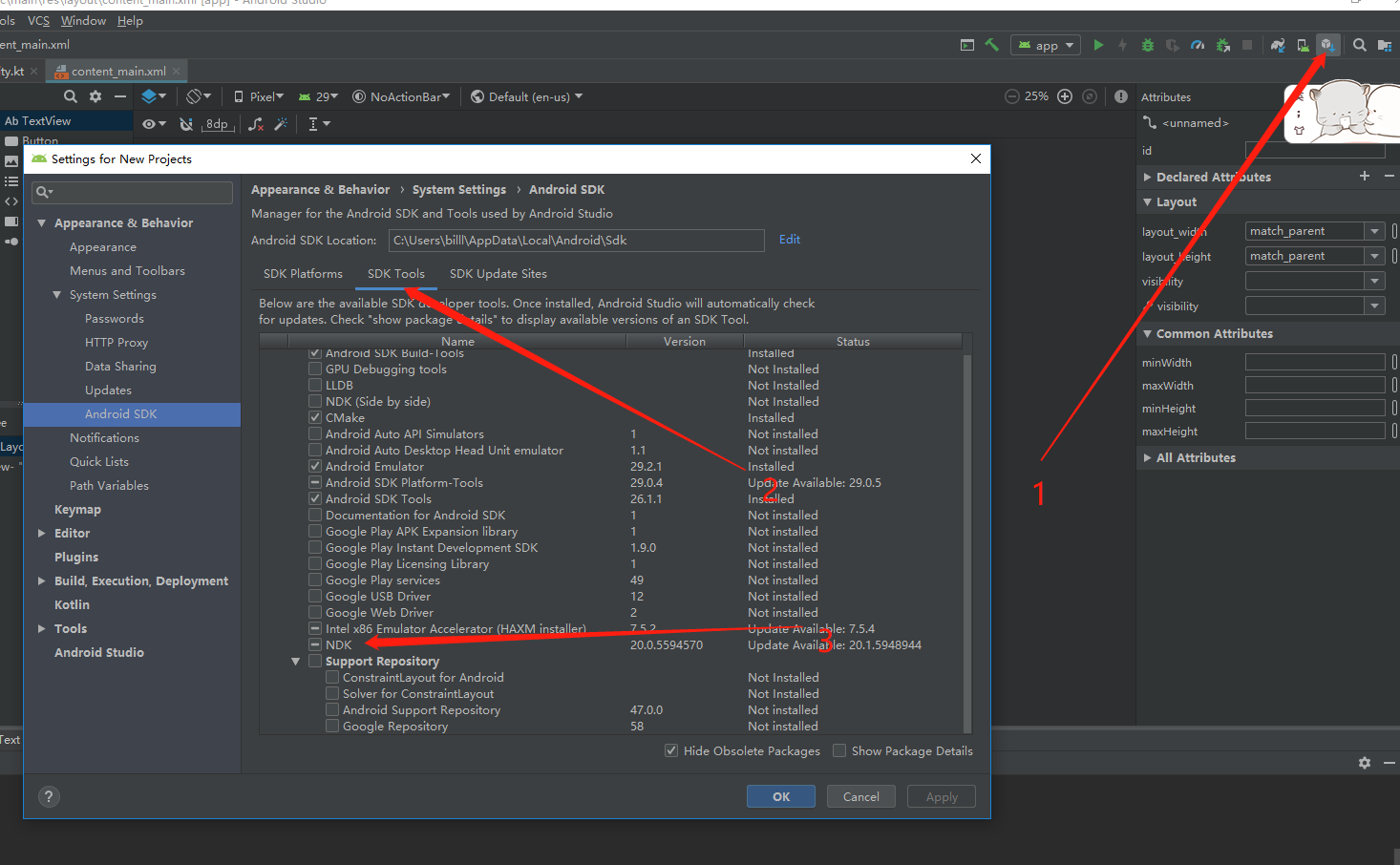Click the OK button
1400x865 pixels.
click(x=781, y=796)
